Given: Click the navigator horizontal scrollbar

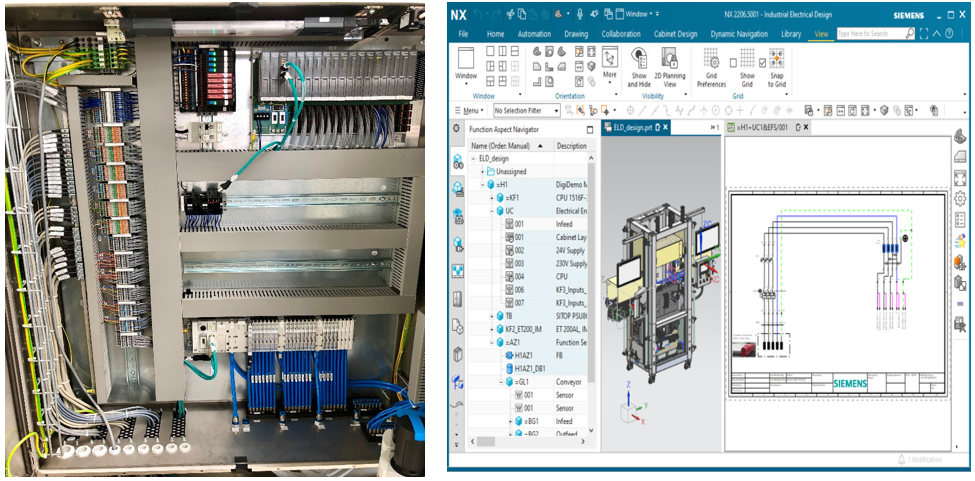Looking at the screenshot, I should [x=486, y=441].
